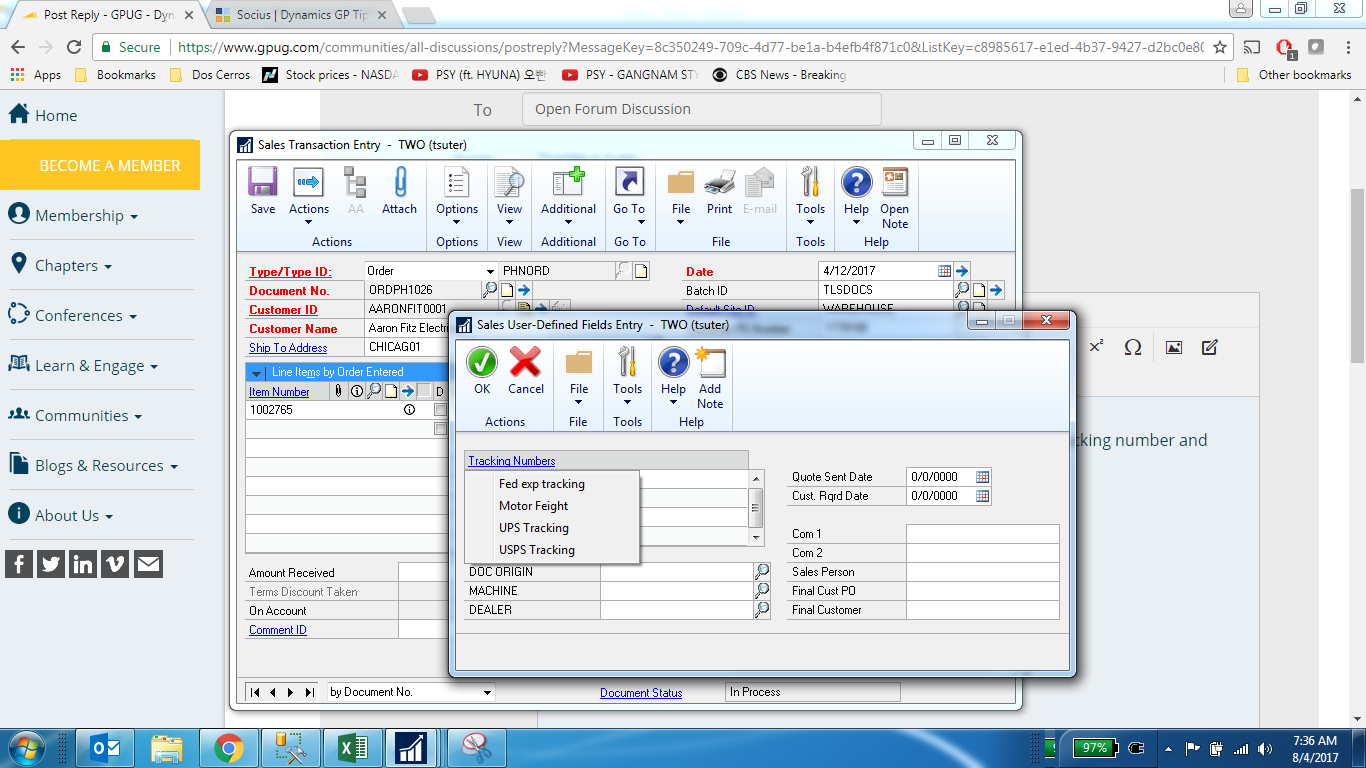Image resolution: width=1366 pixels, height=768 pixels.
Task: Expand the Line Items by Order Entered arrow
Action: tap(256, 373)
